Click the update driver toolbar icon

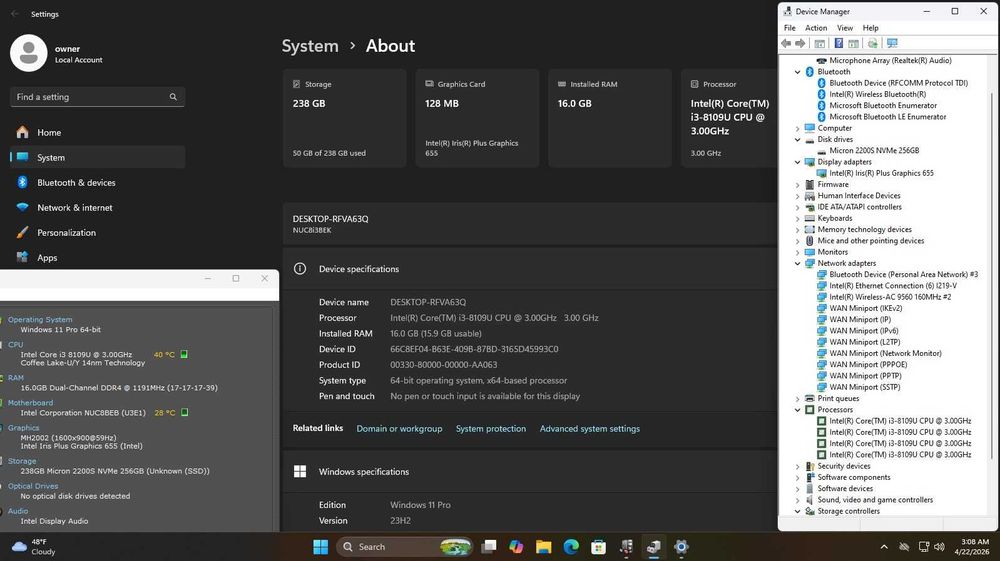tap(872, 43)
